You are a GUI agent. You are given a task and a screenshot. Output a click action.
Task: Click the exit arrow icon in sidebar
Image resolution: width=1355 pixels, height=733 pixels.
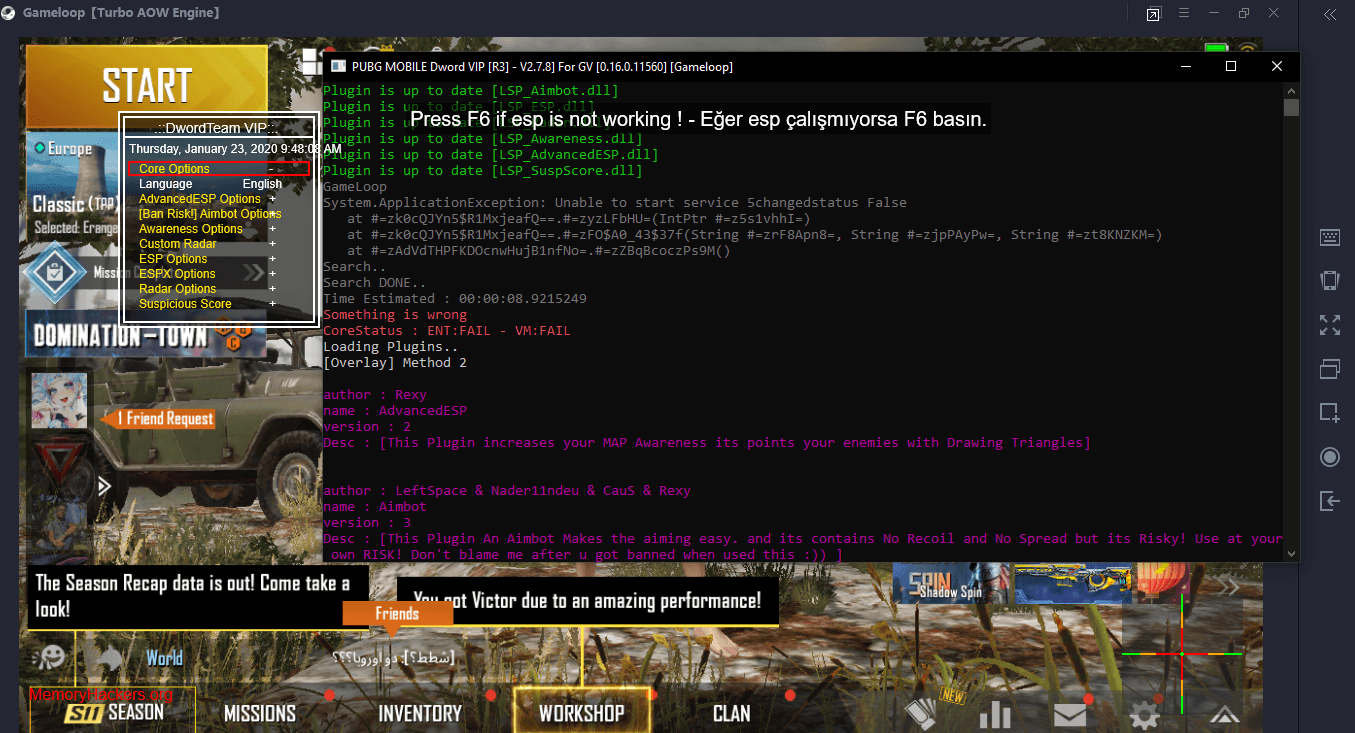point(1329,501)
